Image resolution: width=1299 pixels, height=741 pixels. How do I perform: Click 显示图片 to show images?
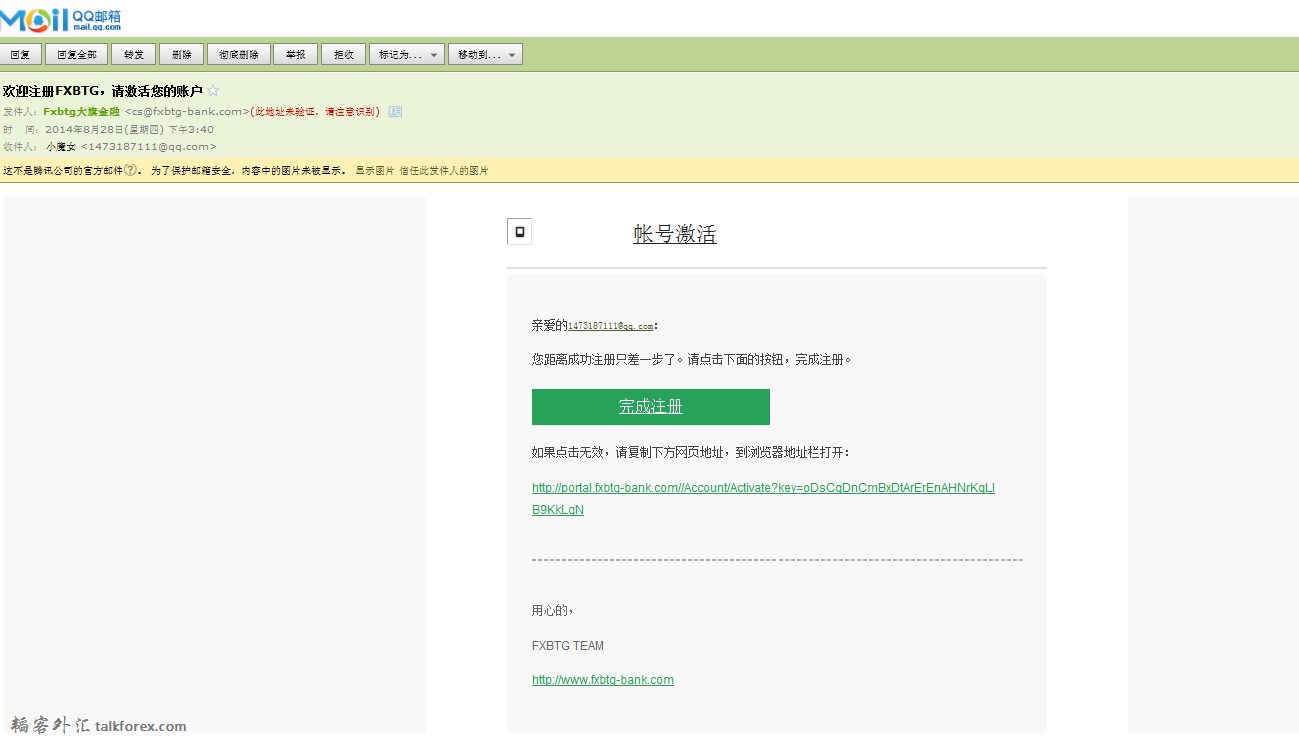pyautogui.click(x=375, y=171)
